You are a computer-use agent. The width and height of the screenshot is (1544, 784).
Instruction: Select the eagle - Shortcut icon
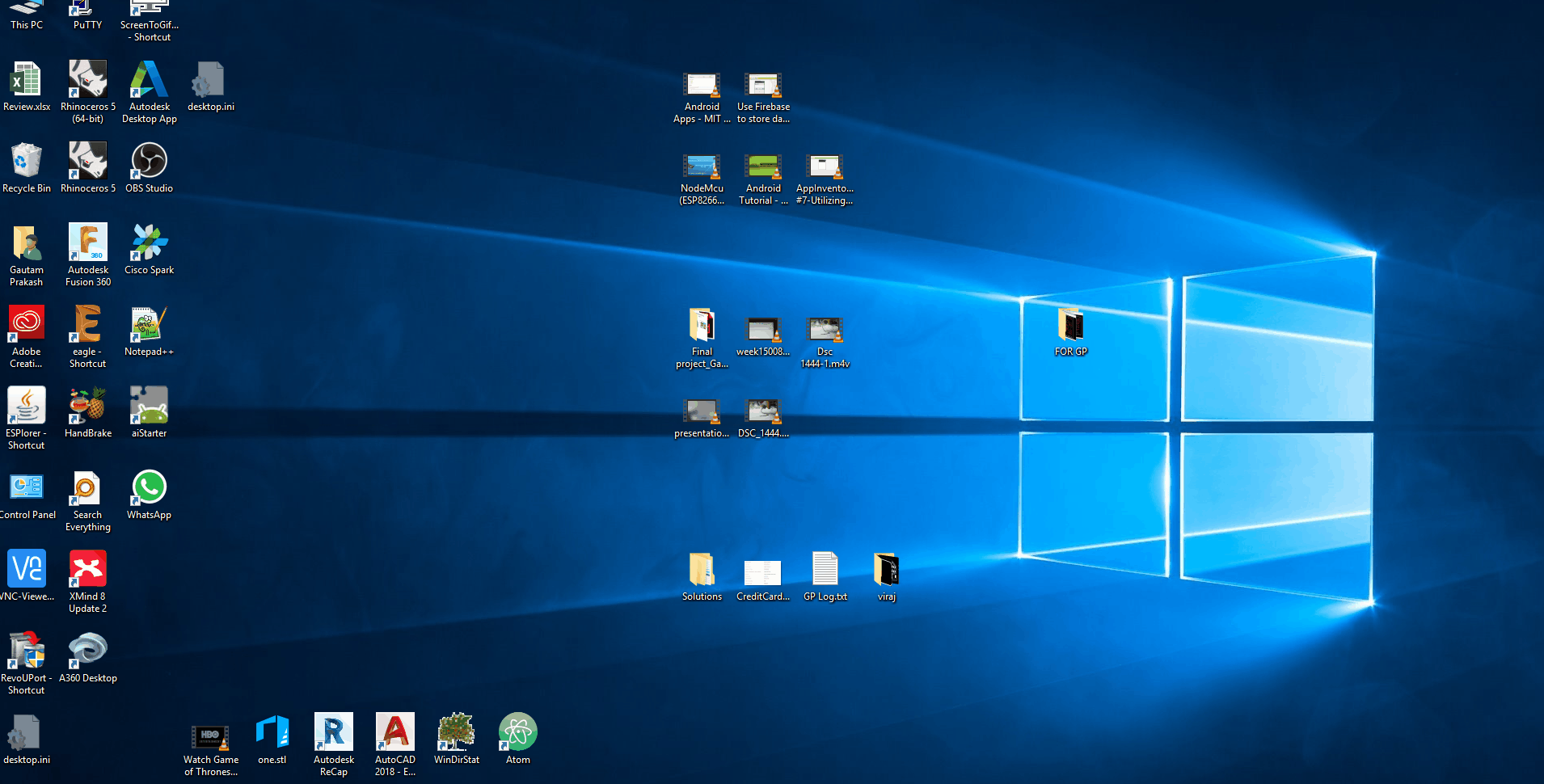click(88, 337)
